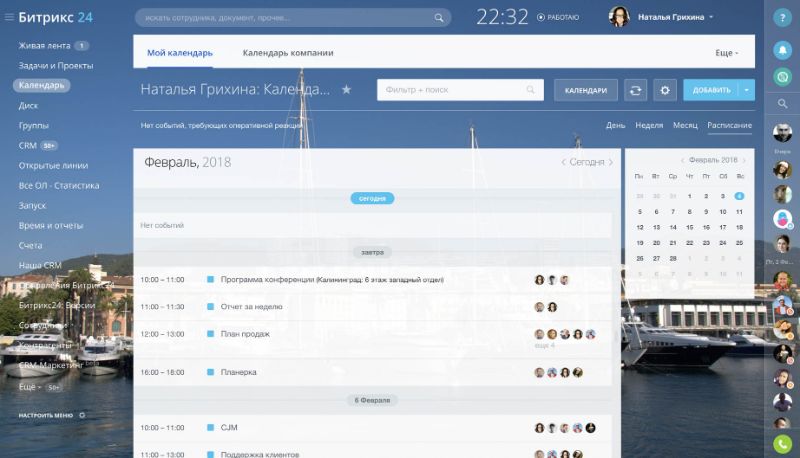The image size is (800, 458).
Task: Switch to the Неделя view
Action: click(x=649, y=125)
